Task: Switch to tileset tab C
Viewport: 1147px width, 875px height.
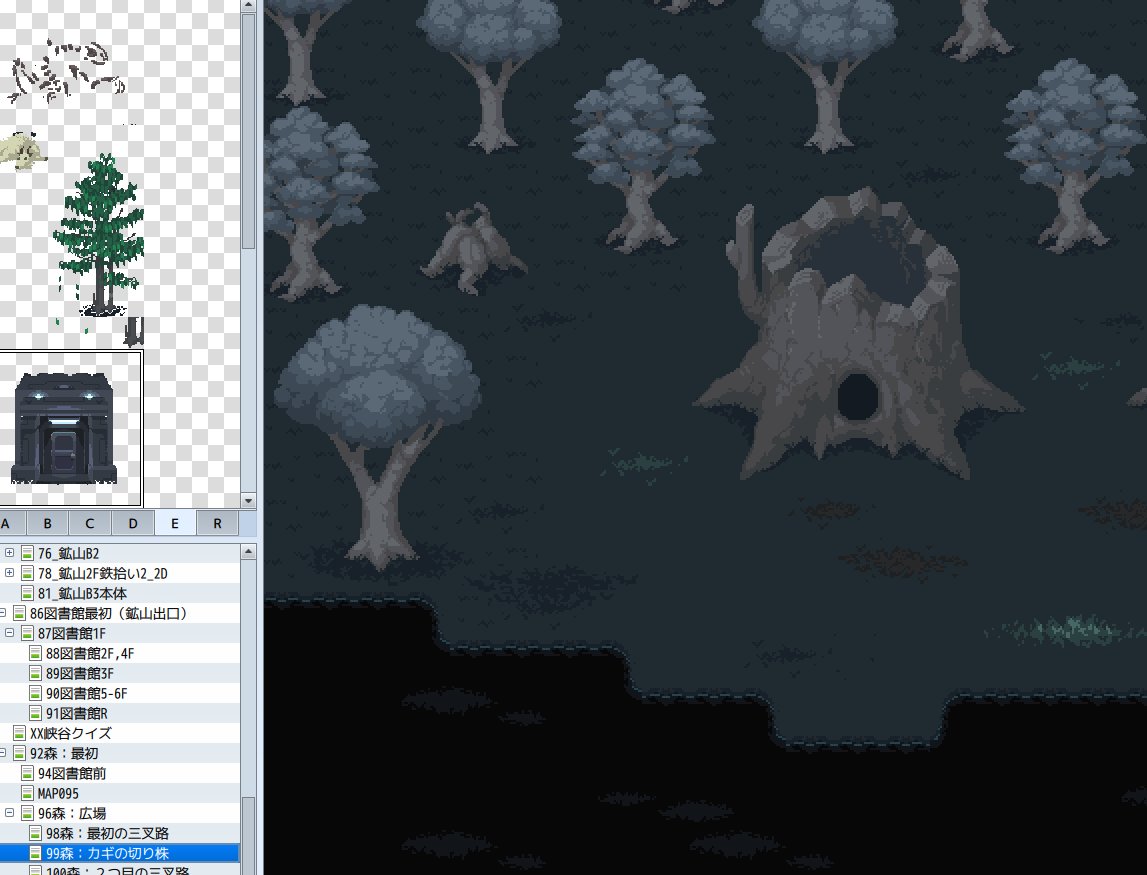Action: point(90,523)
